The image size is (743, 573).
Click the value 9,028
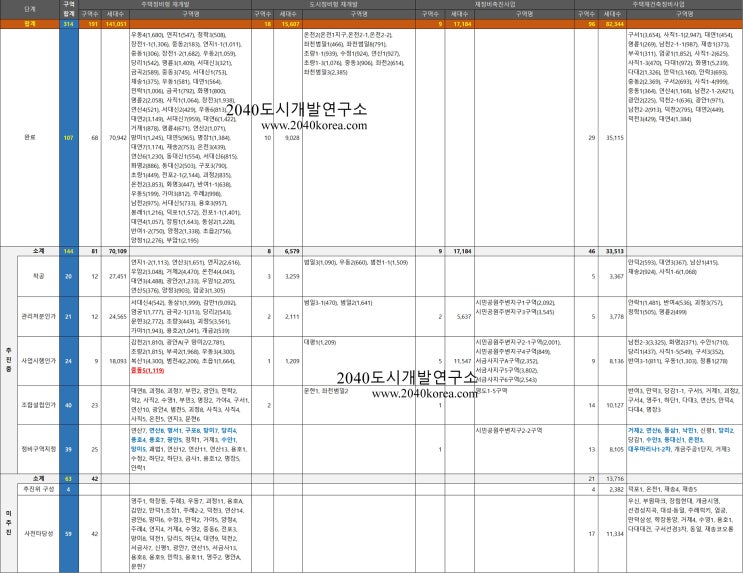[292, 137]
